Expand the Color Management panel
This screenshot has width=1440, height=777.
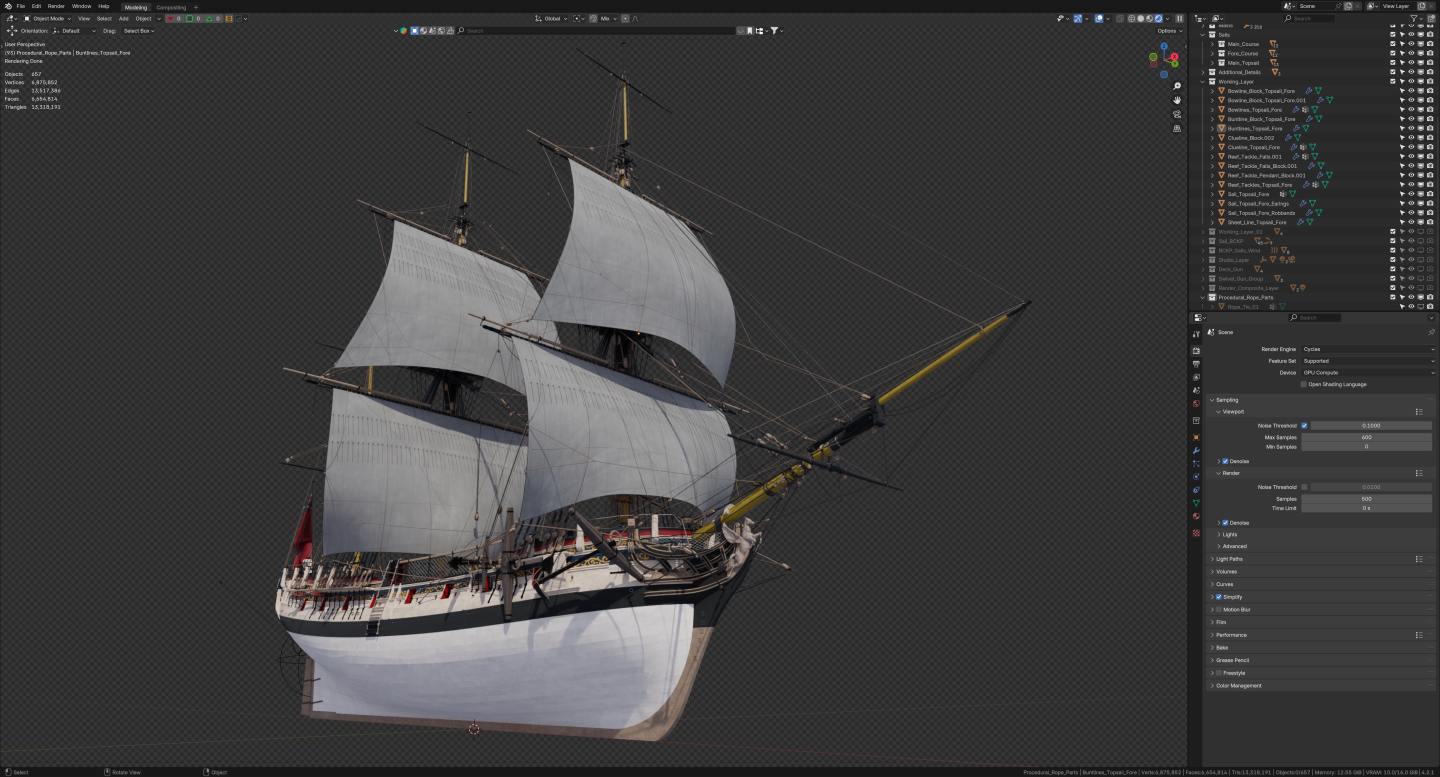pos(1238,686)
